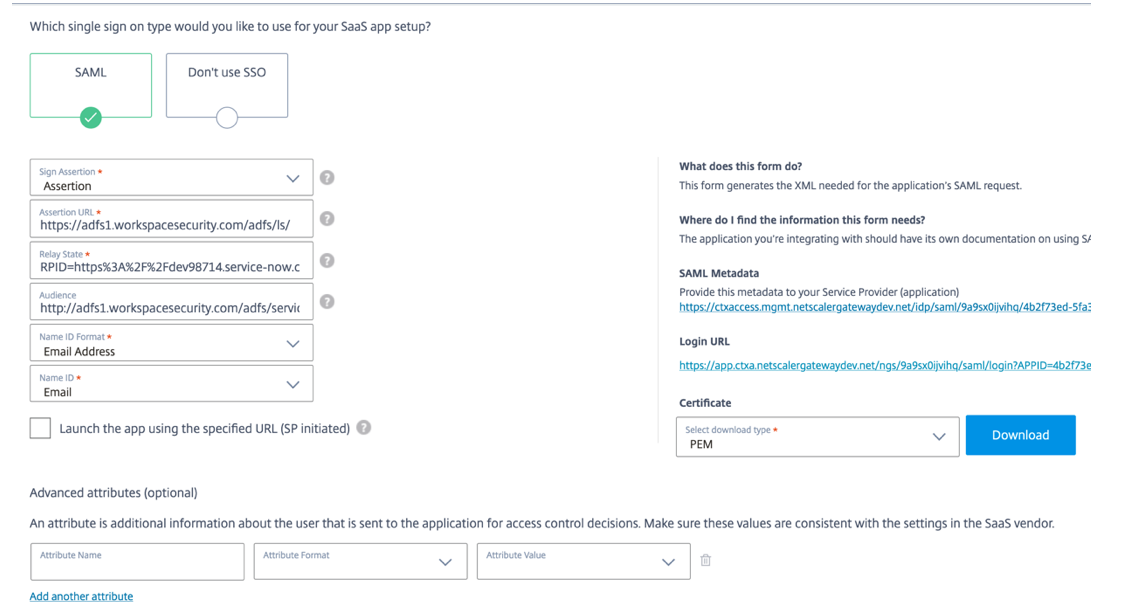Screen dimensions: 1129x612
Task: Open the Login URL link
Action: point(884,366)
